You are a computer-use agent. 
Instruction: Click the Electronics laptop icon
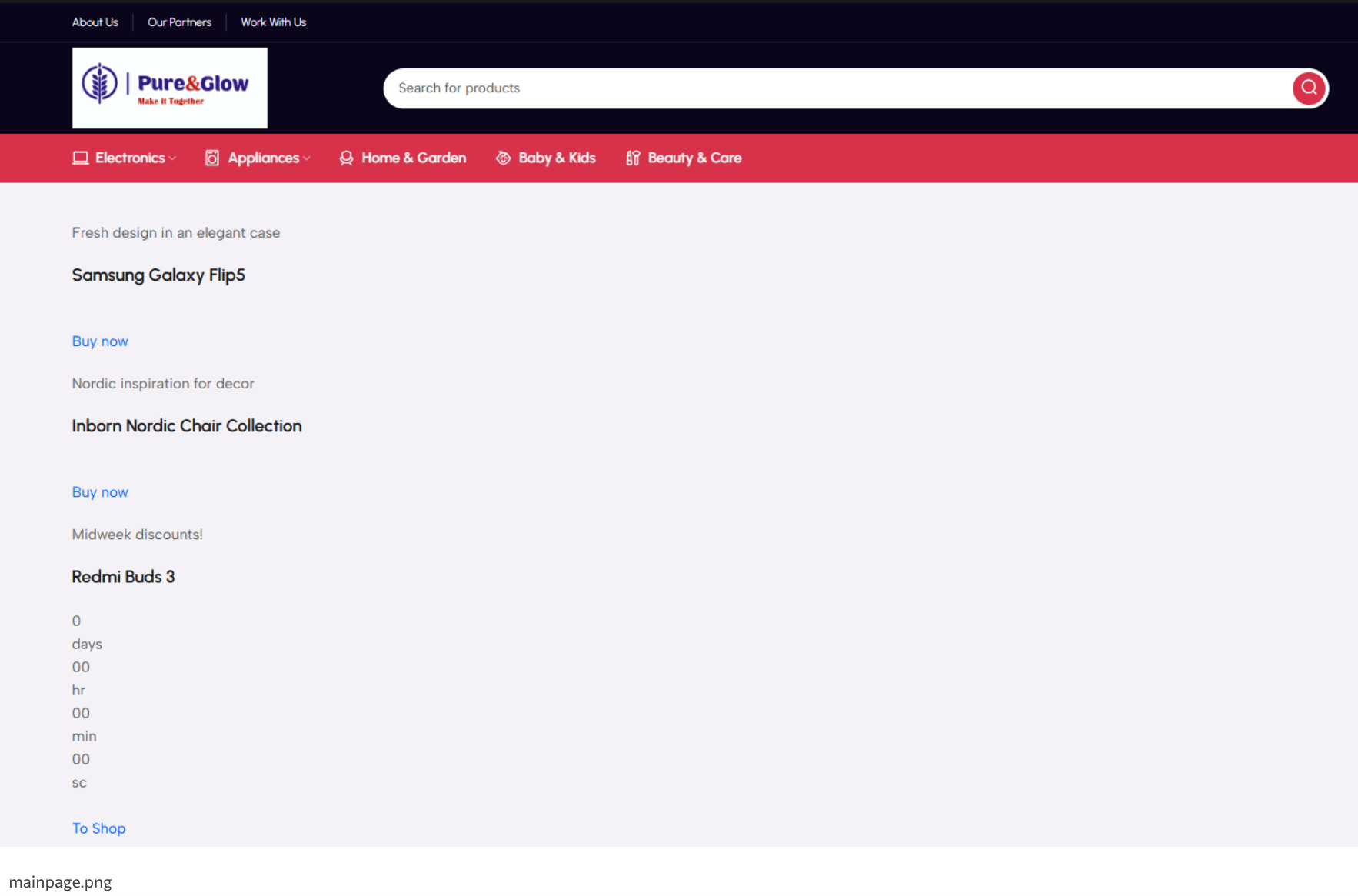pos(80,158)
